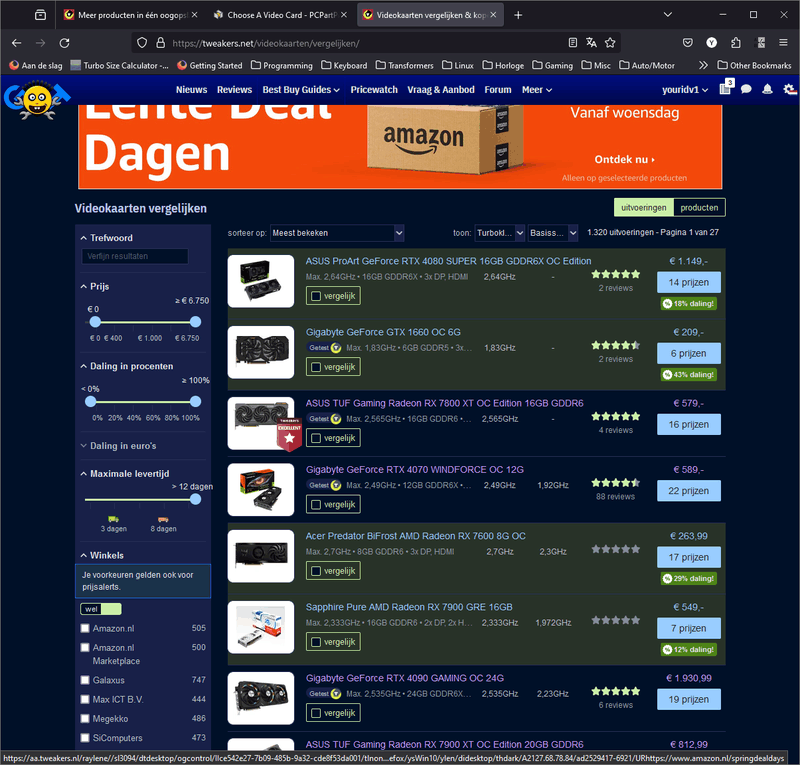Click the right handle of Prijs slider

(x=195, y=322)
